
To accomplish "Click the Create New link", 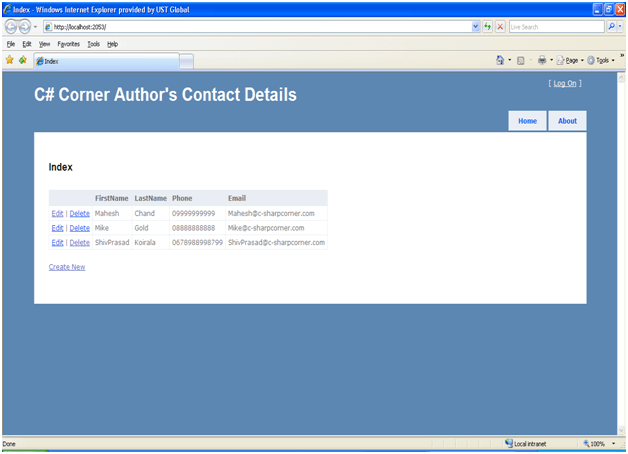I will coord(67,267).
